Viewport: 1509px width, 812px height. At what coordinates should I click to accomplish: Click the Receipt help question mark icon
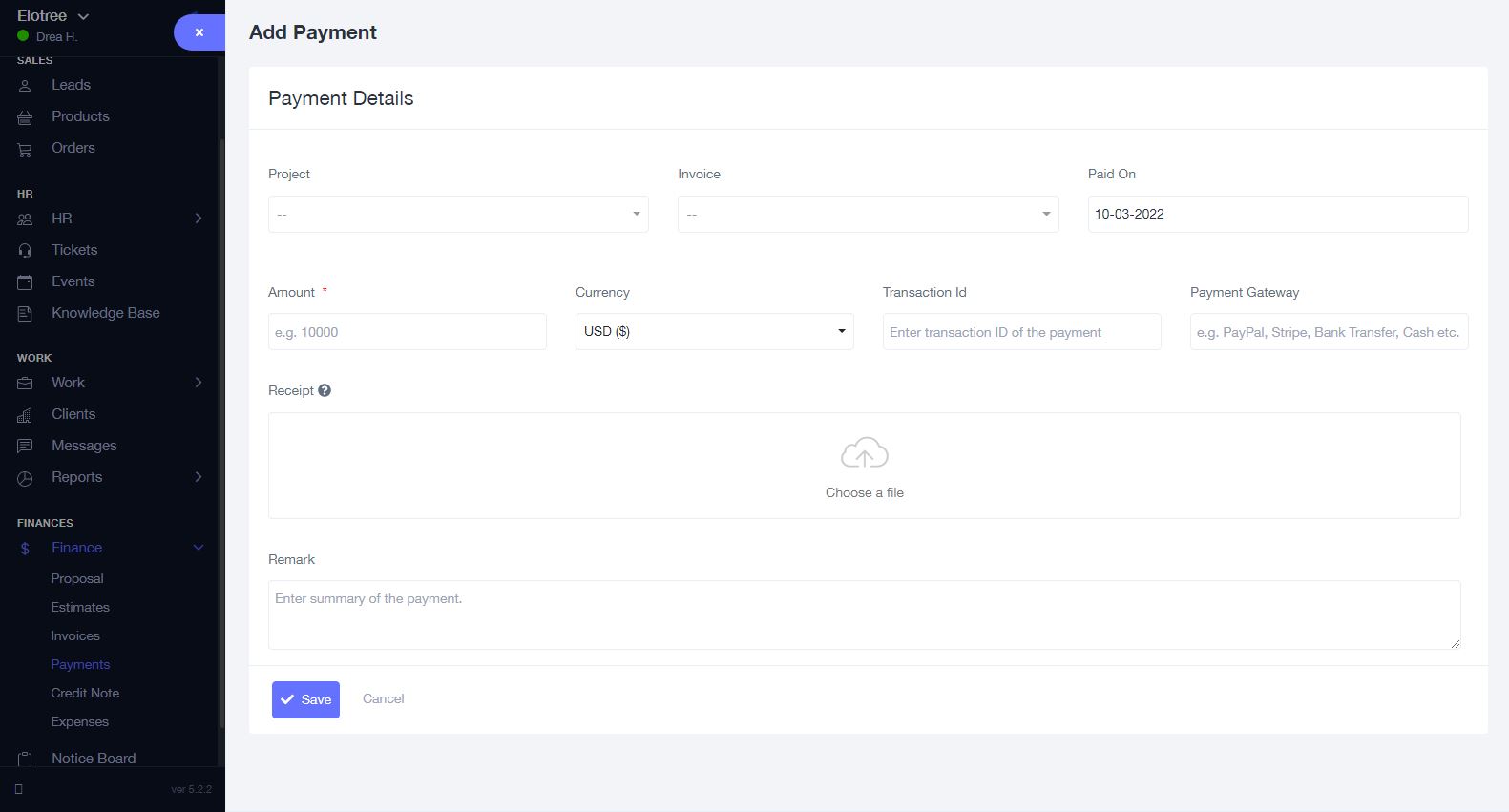pos(325,390)
